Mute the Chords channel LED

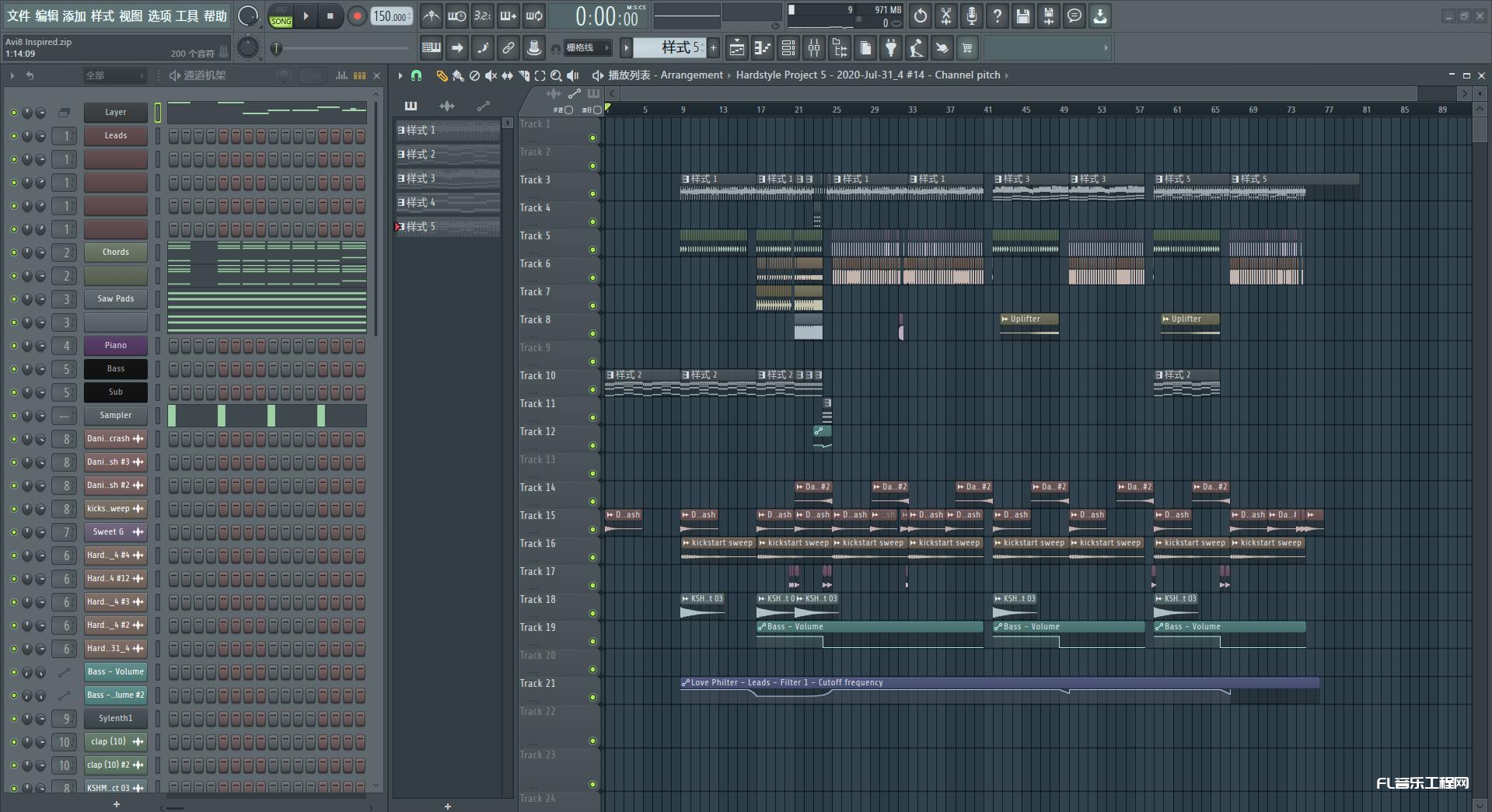tap(13, 253)
